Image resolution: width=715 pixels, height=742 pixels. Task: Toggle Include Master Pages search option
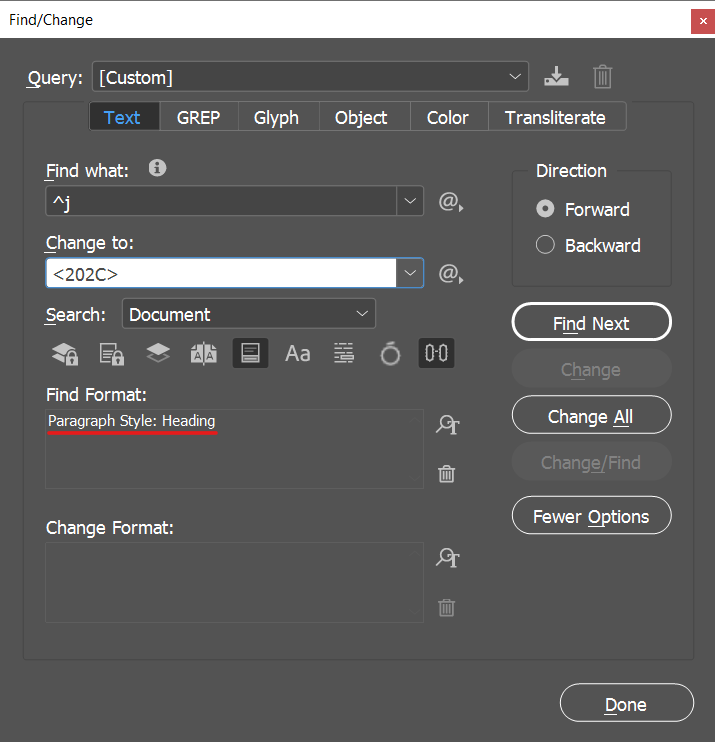[x=203, y=353]
